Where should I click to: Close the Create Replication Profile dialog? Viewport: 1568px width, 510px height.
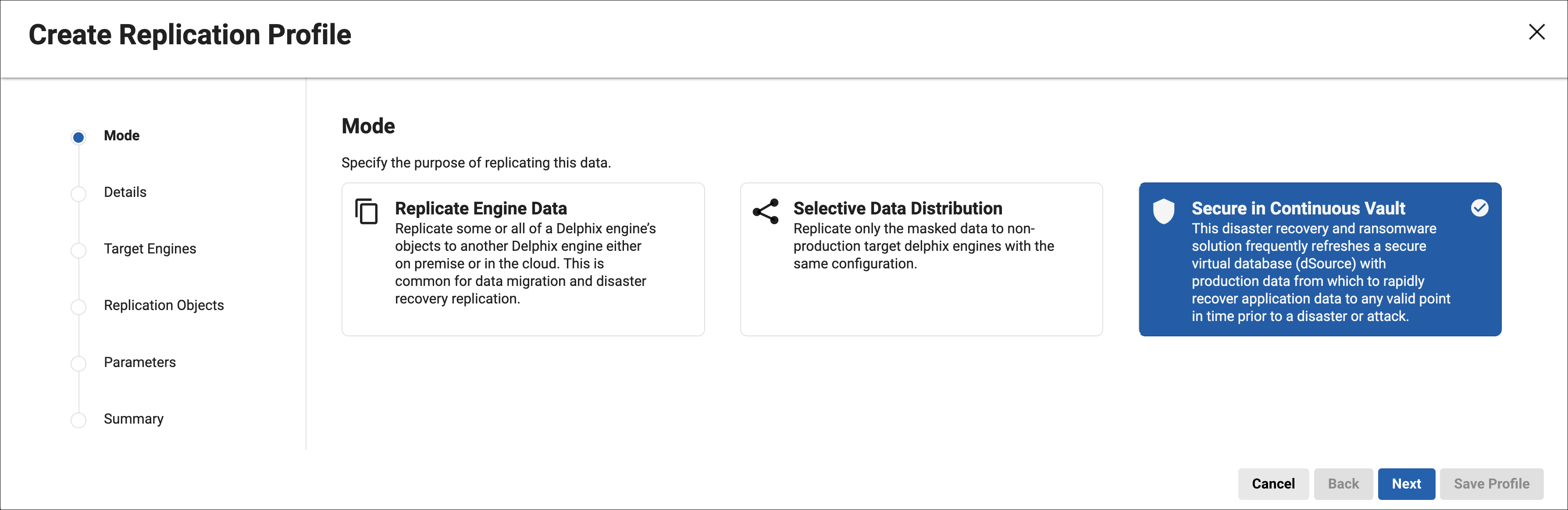click(x=1536, y=32)
